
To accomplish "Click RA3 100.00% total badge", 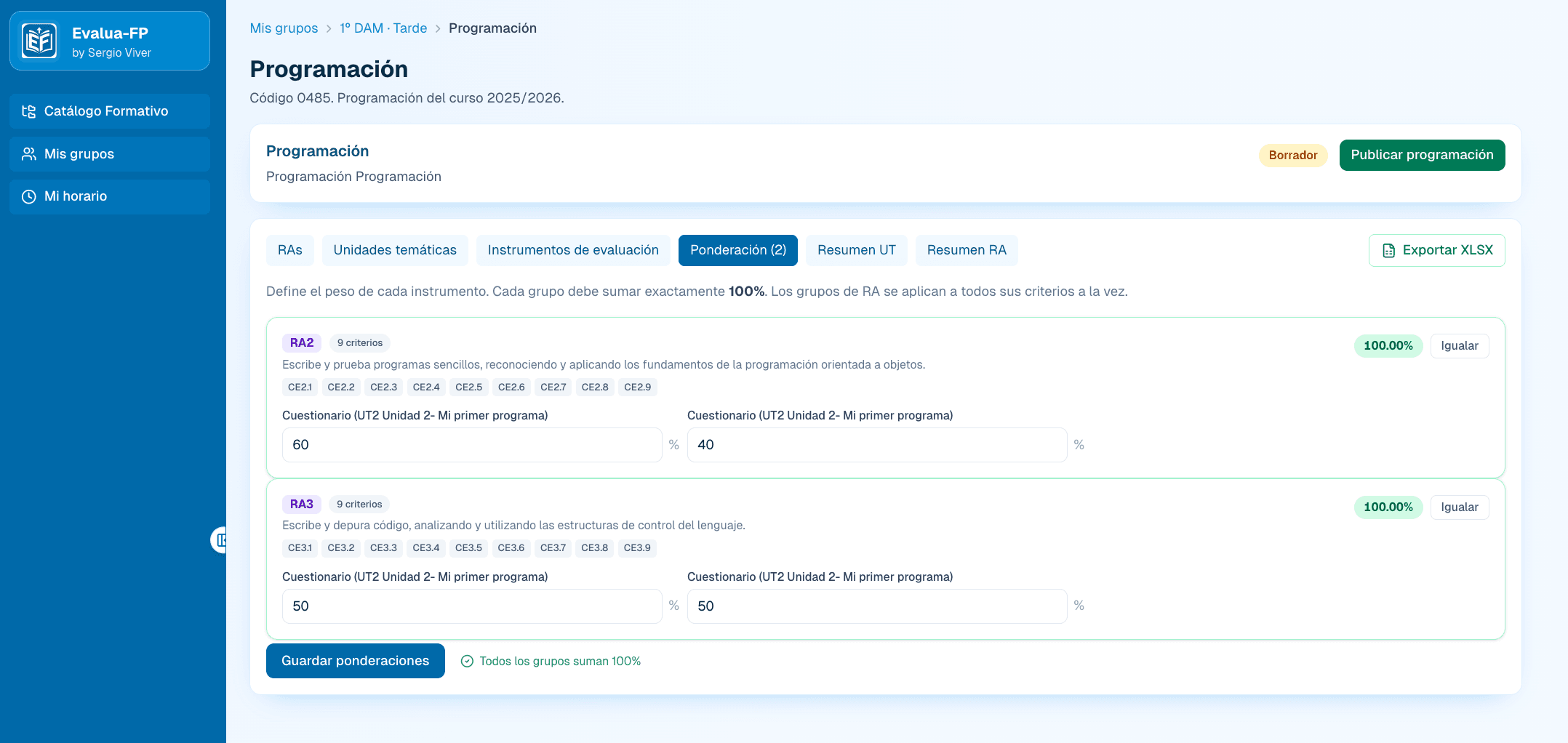I will 1388,507.
